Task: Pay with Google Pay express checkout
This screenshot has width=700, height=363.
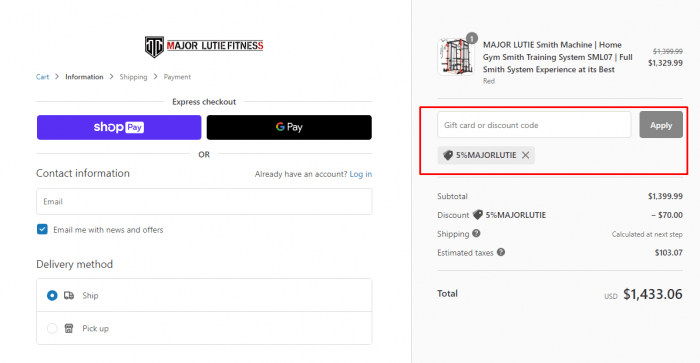Action: point(289,127)
